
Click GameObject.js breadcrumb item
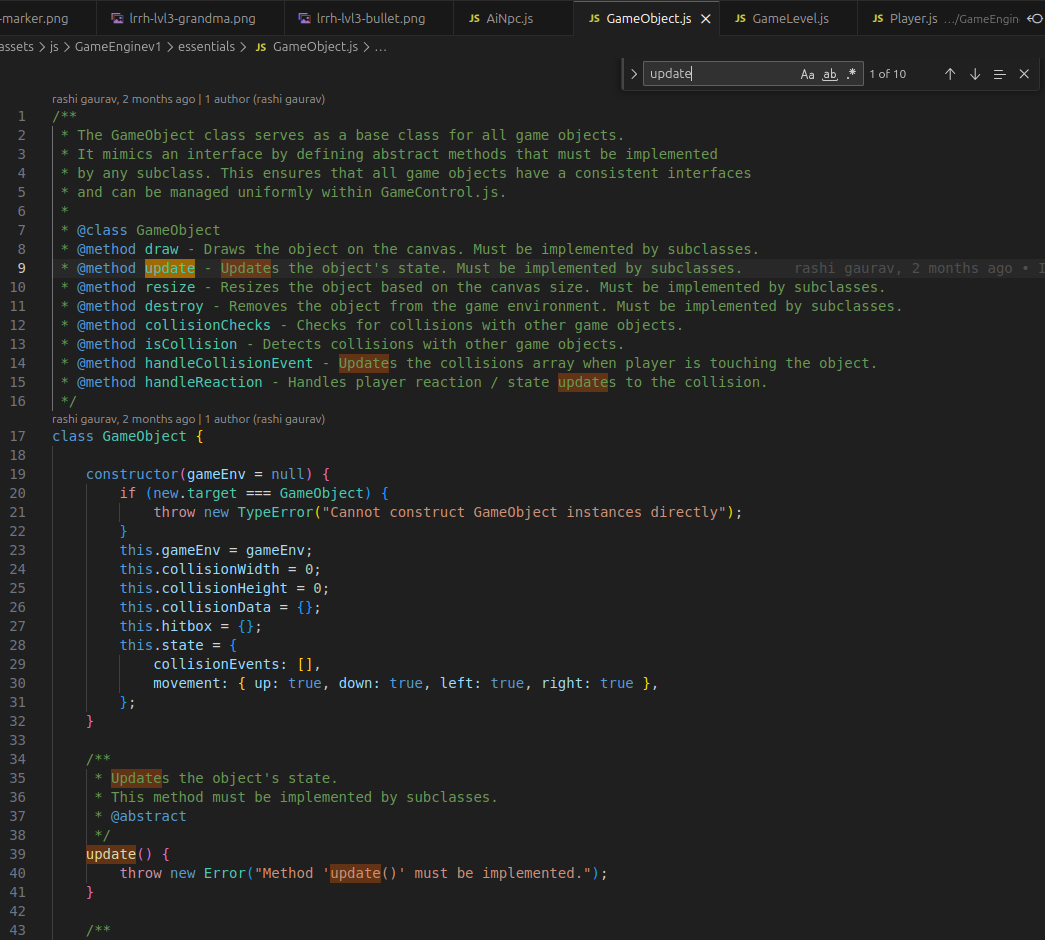(307, 47)
